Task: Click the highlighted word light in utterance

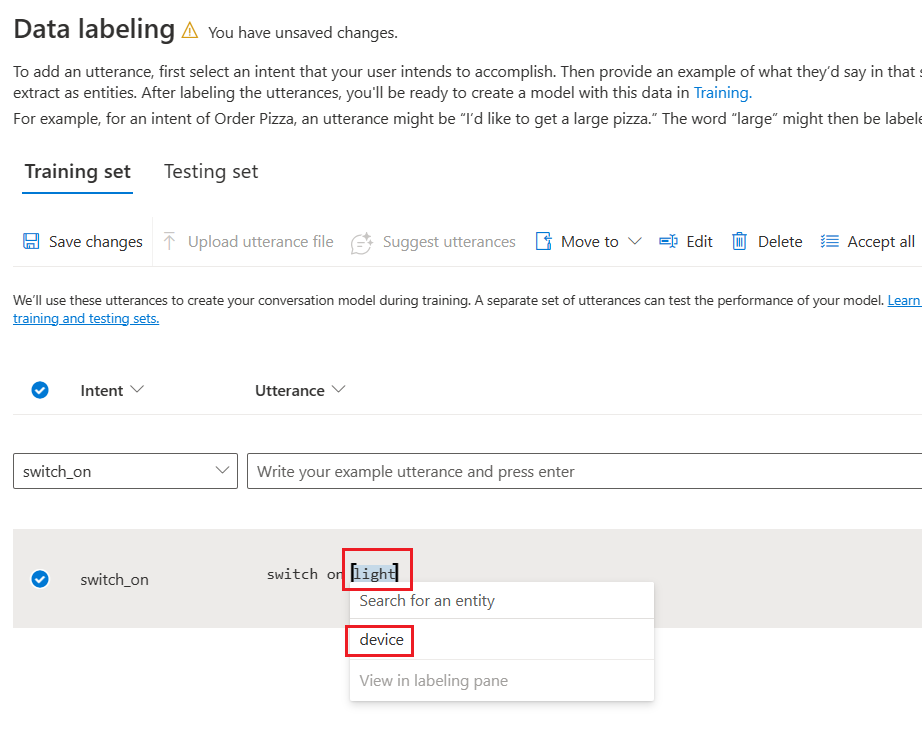Action: coord(375,573)
